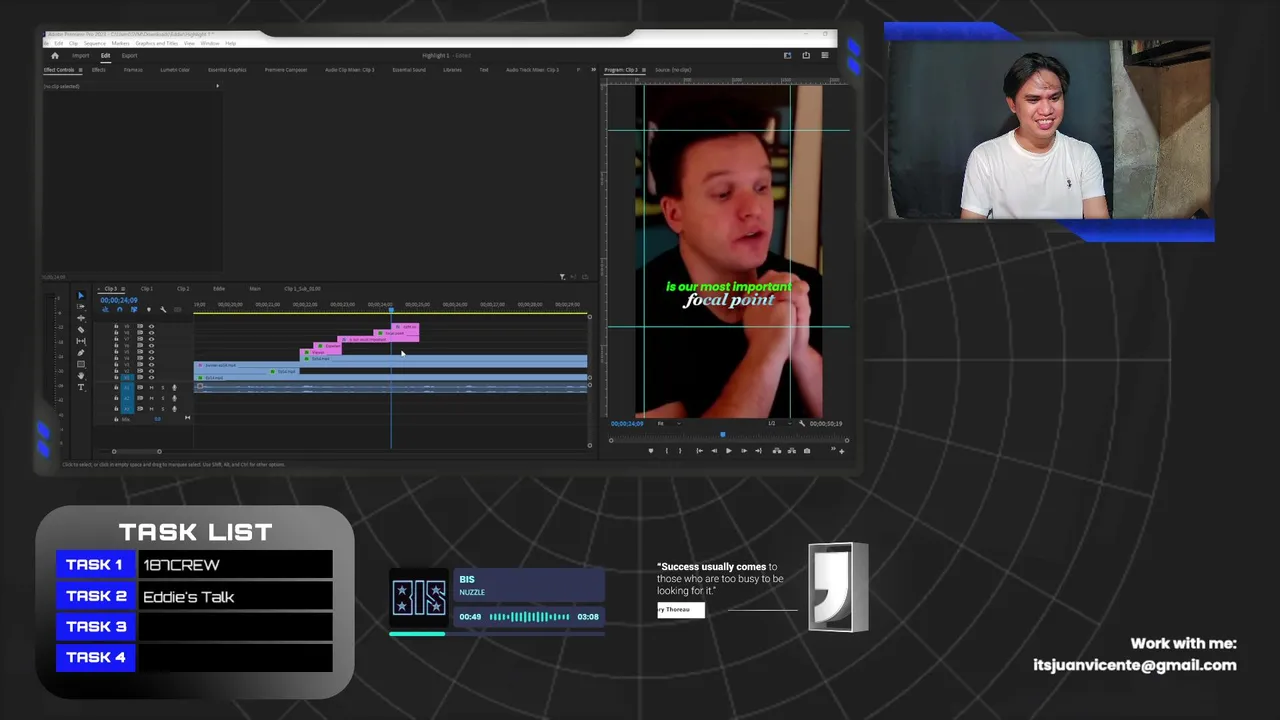Expand the no clip selected arrow in Effect Controls
This screenshot has width=1280, height=720.
coord(218,86)
